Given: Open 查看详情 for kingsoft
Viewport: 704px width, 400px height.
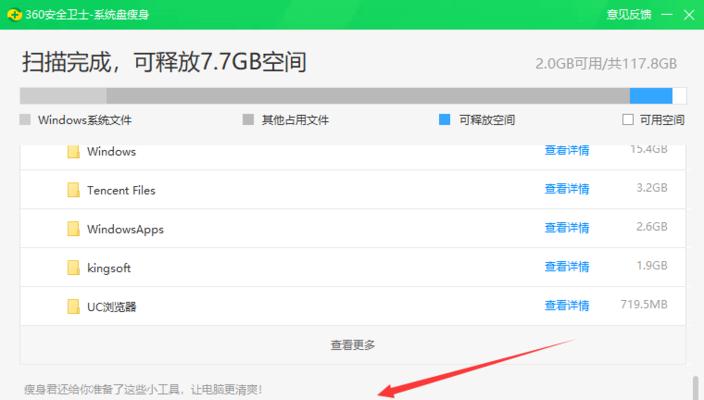Looking at the screenshot, I should 567,267.
